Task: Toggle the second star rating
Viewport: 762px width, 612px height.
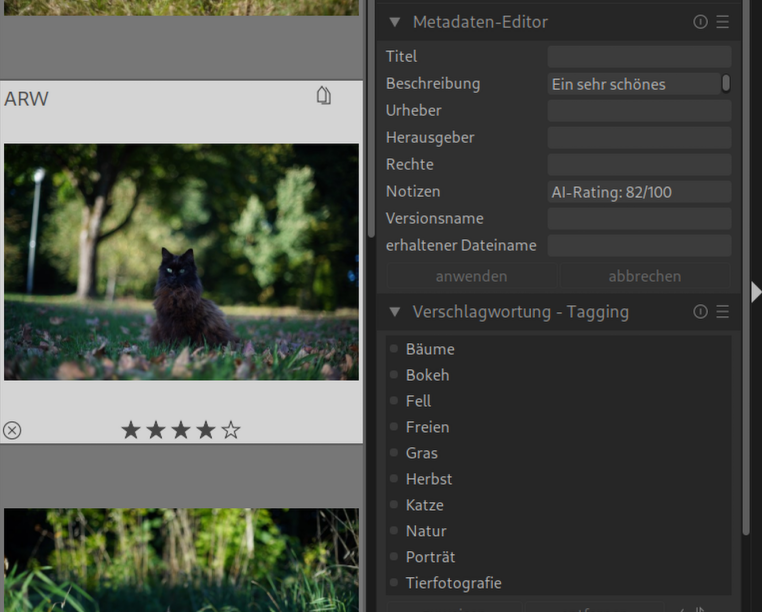Action: (x=156, y=430)
